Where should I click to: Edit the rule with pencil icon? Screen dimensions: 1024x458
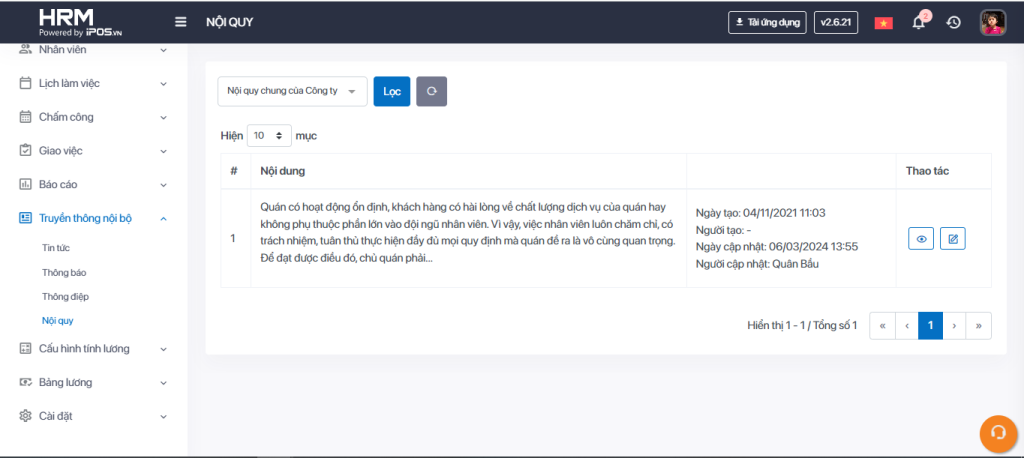point(953,239)
